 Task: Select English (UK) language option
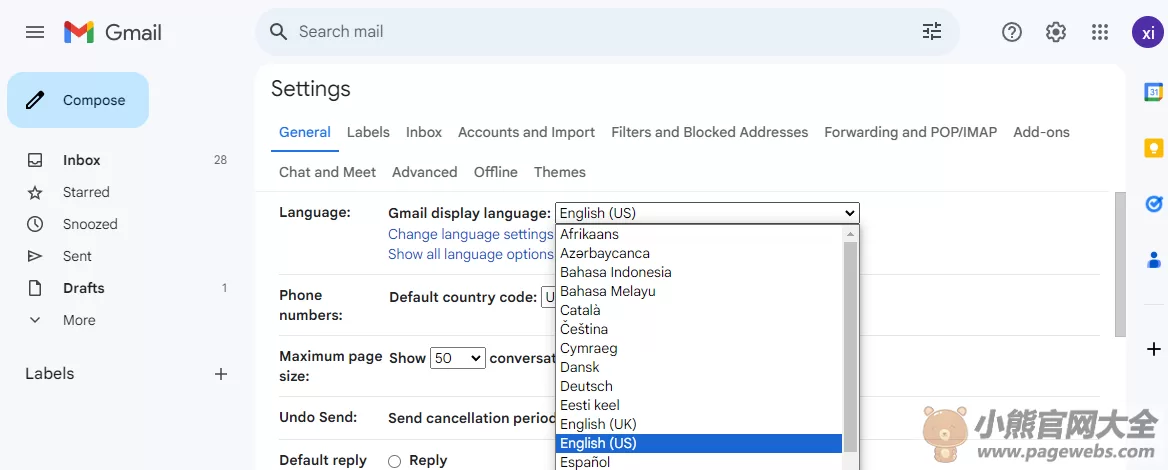coord(699,425)
